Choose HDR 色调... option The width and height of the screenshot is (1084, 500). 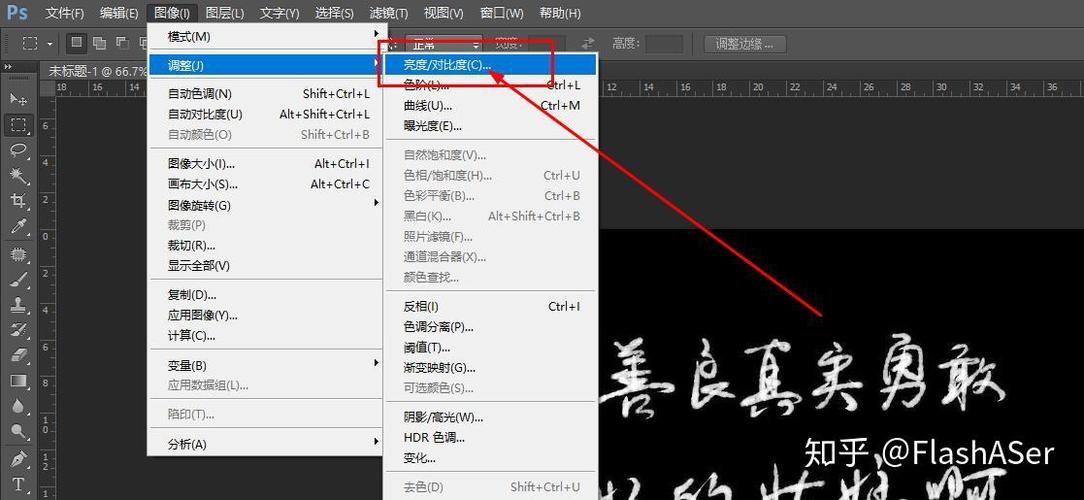pos(490,438)
